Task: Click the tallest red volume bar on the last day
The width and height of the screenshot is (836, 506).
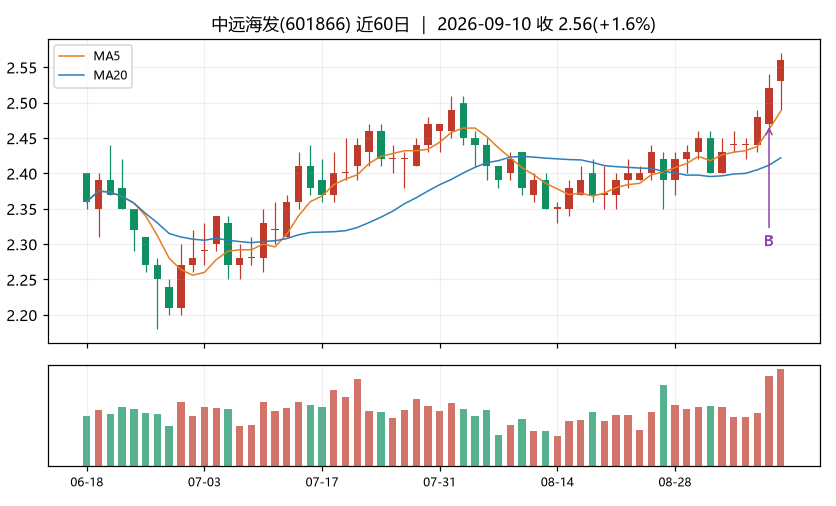Action: (x=781, y=417)
